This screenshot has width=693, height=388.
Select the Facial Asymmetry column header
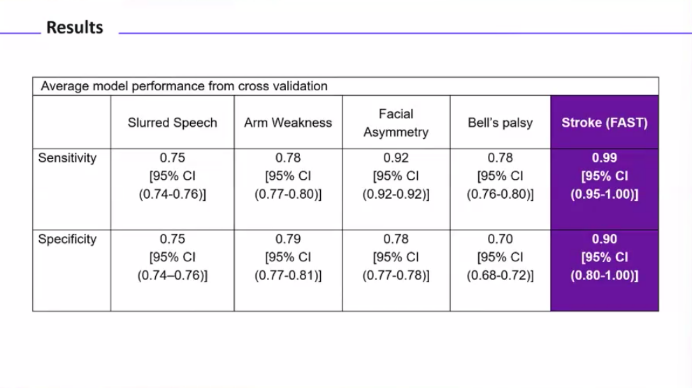tap(396, 122)
